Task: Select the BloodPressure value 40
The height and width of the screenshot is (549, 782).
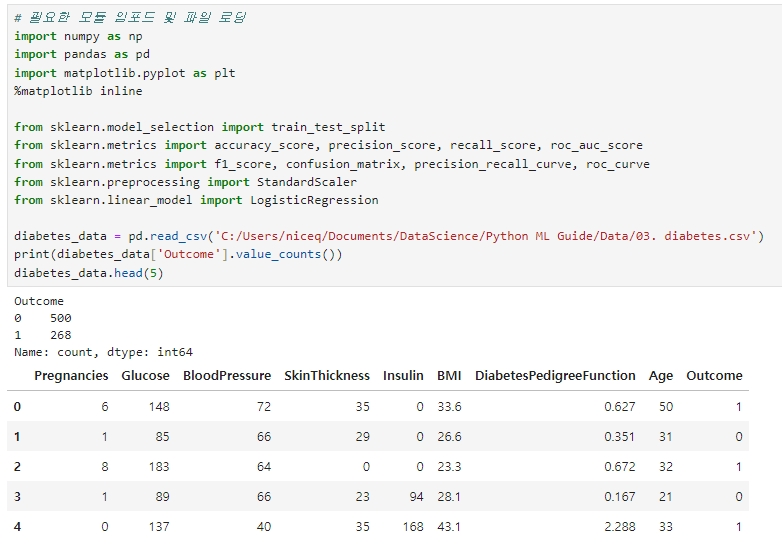Action: click(x=264, y=527)
